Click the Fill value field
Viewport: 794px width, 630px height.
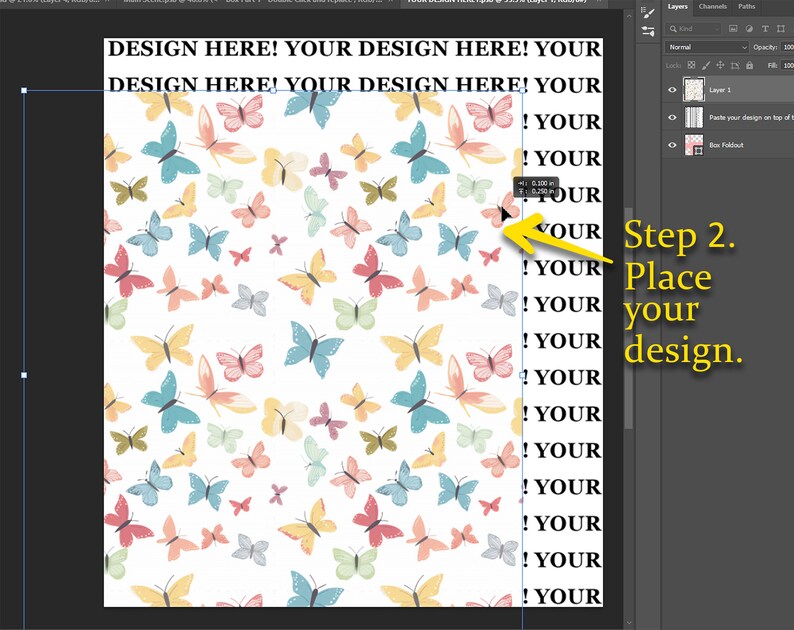click(787, 65)
